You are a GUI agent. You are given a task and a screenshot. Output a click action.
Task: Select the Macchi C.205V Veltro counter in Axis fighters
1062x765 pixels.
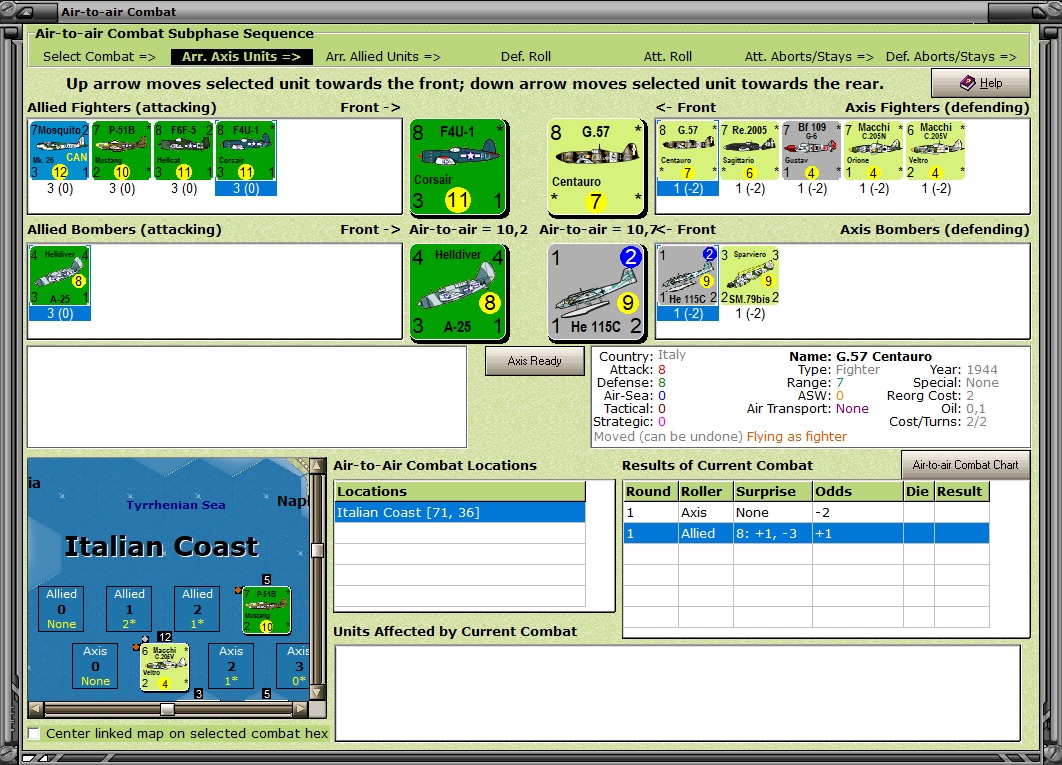935,150
